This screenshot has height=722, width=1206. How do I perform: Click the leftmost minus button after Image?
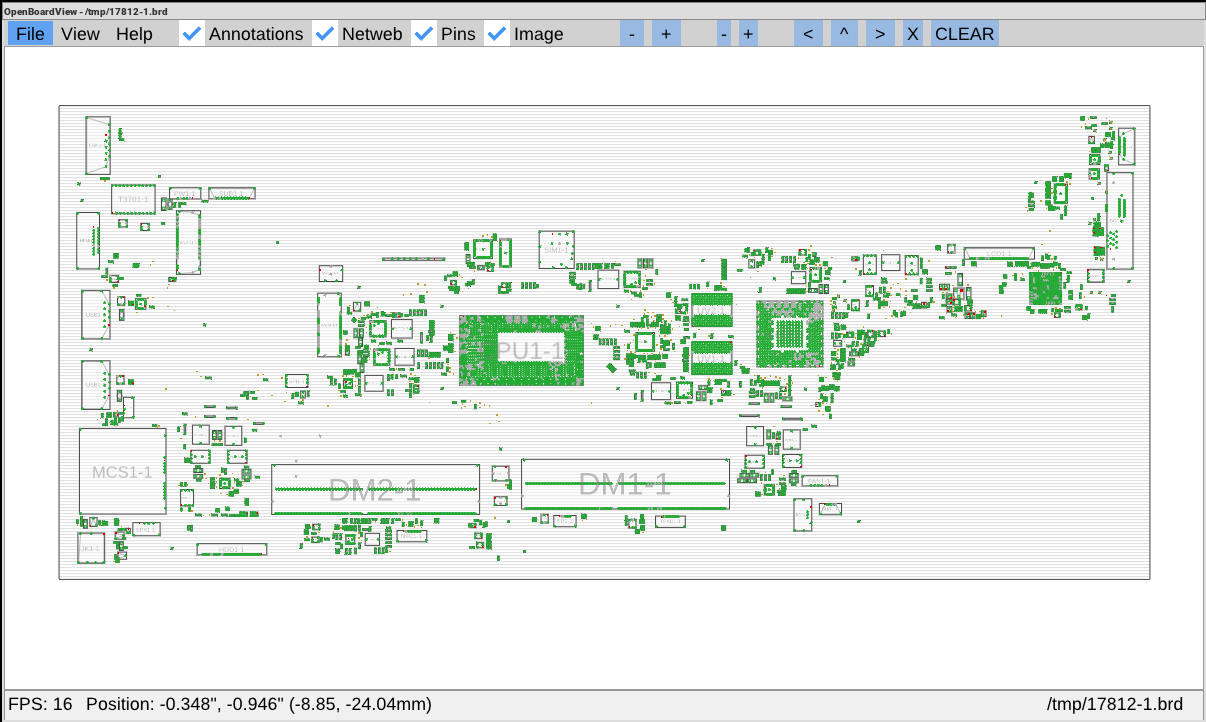(631, 34)
